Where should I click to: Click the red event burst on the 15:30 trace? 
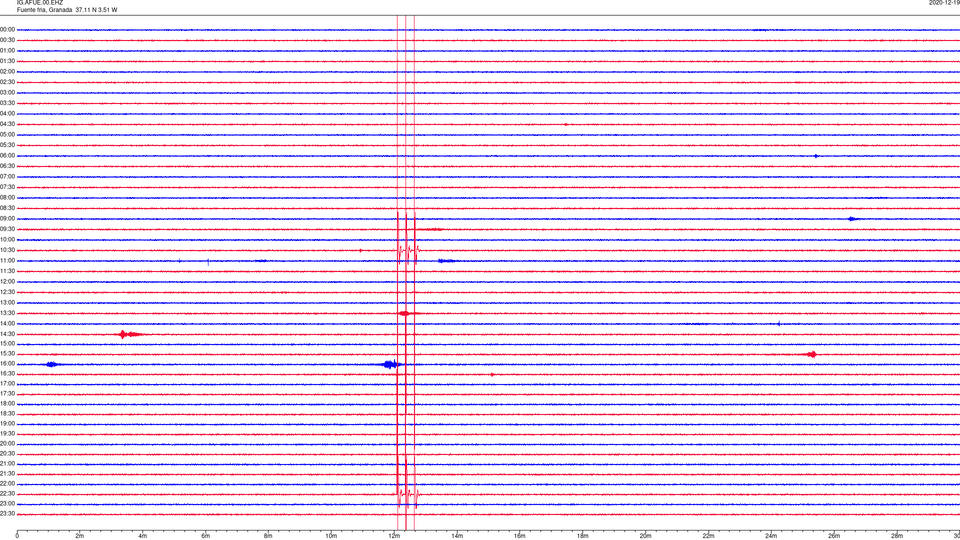click(x=811, y=354)
